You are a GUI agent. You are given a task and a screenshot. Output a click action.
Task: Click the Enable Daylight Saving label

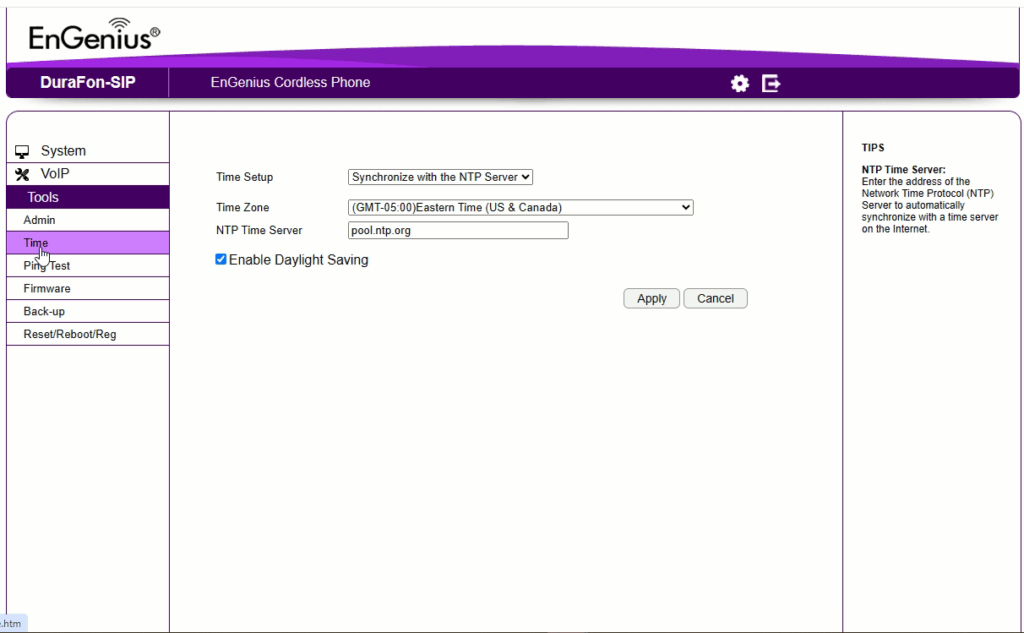click(298, 260)
